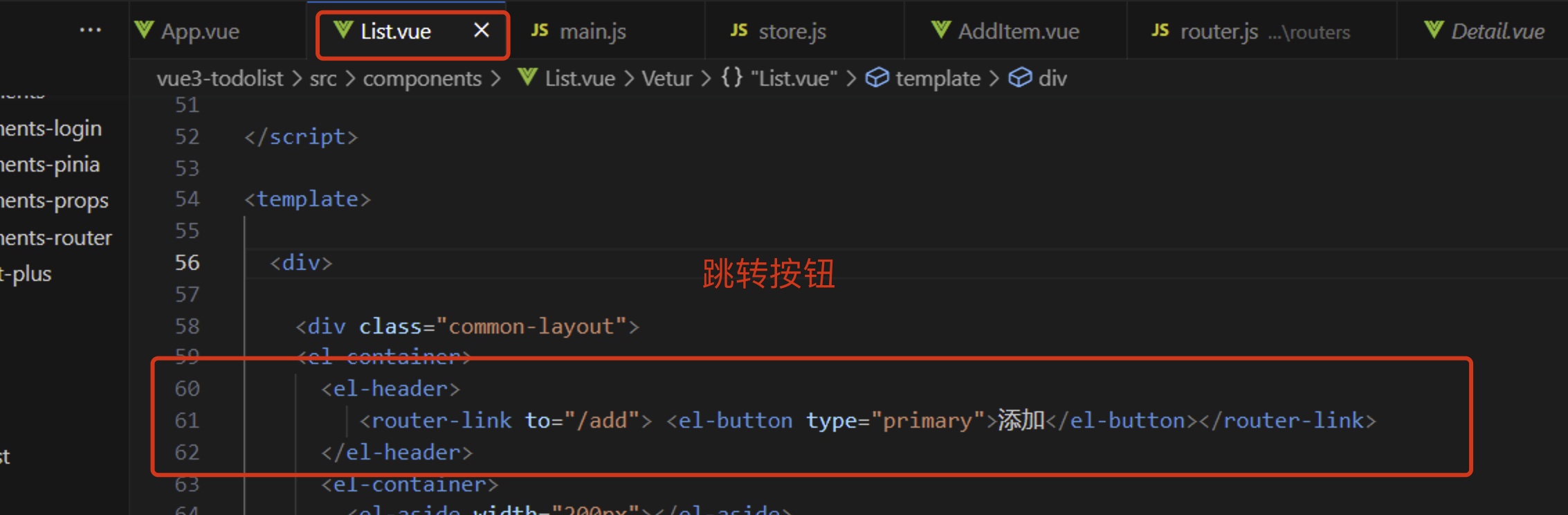This screenshot has width=1568, height=515.
Task: Click the three-dot more actions icon
Action: [x=90, y=30]
